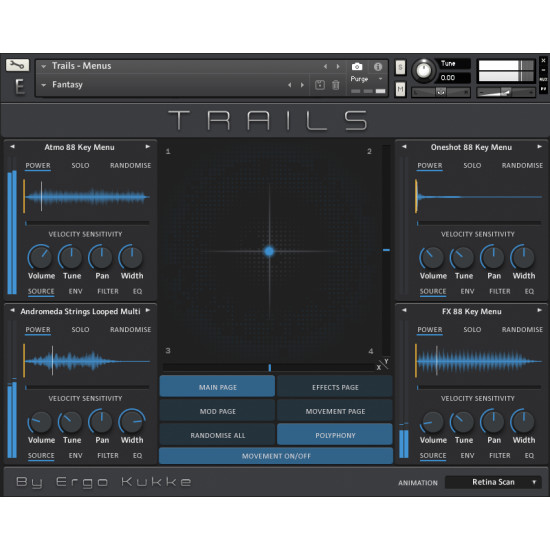Click the X-axis slider below the XY pad

pos(269,367)
